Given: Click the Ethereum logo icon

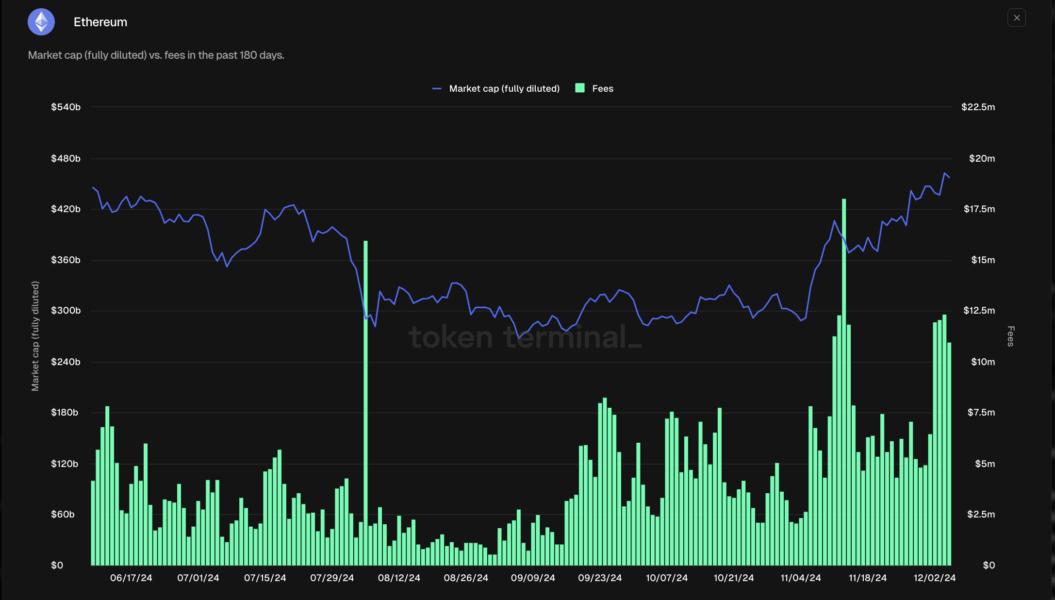Looking at the screenshot, I should click(41, 21).
